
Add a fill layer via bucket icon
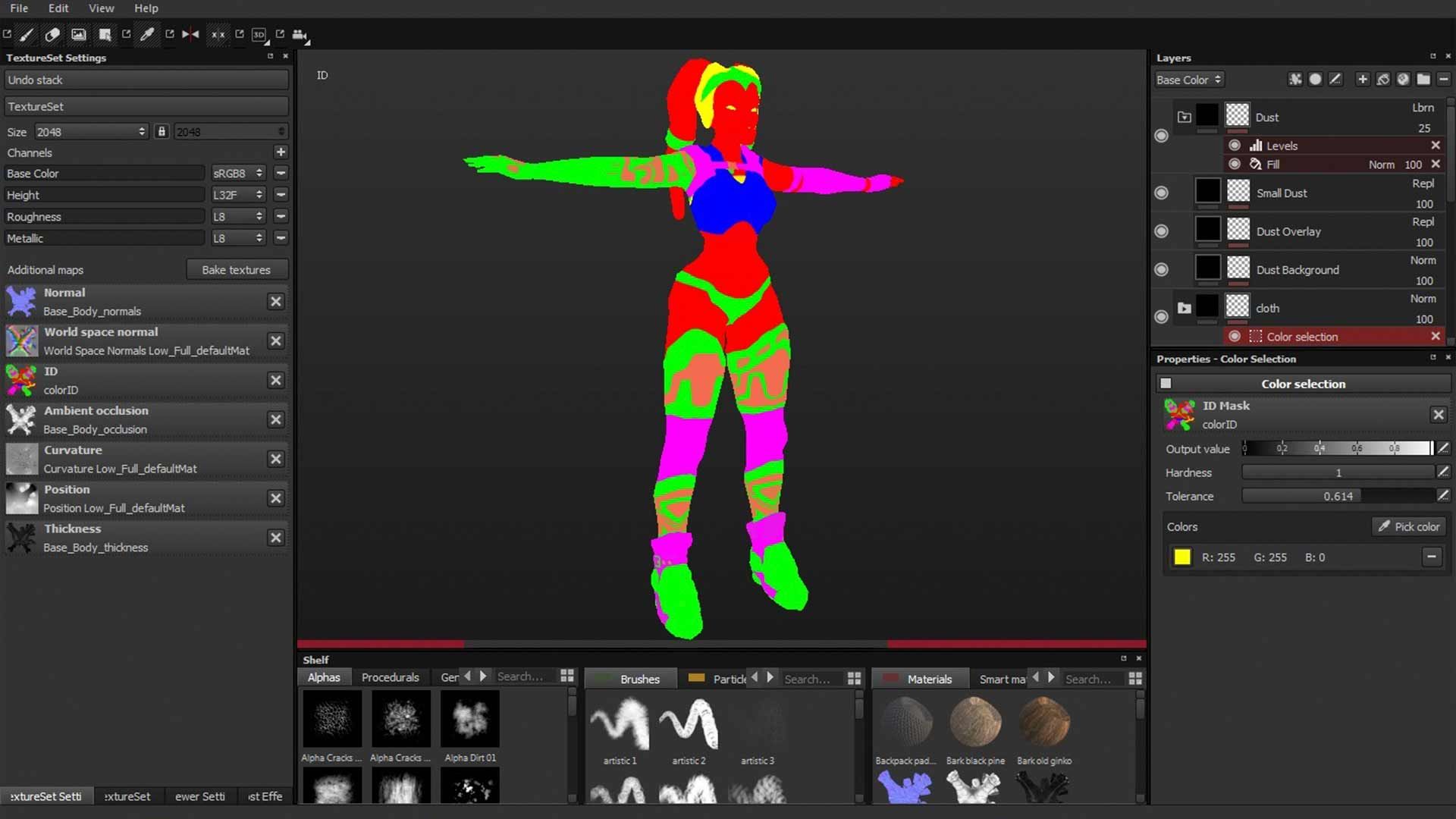click(1383, 80)
